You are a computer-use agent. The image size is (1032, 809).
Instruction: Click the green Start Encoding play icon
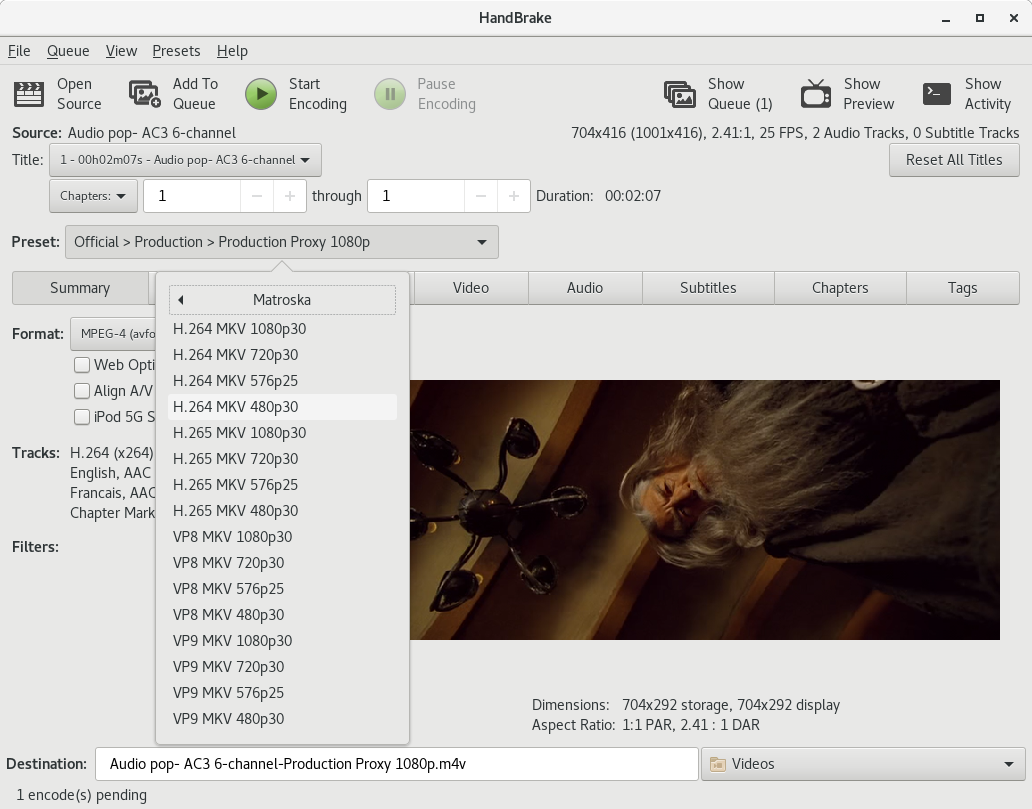[261, 94]
